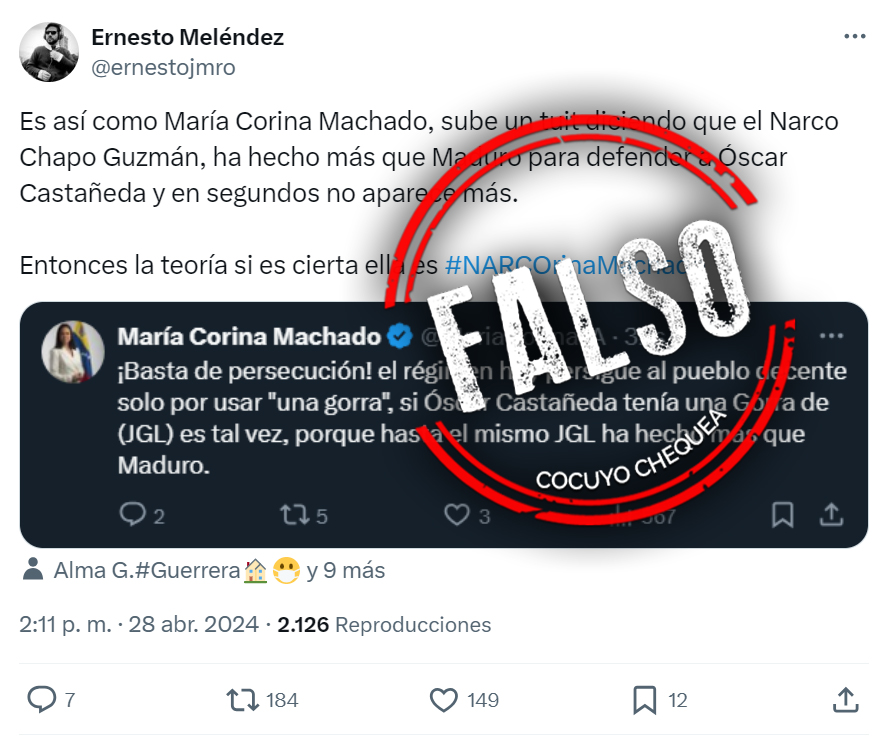Retweet the post with 184 reposts

(x=243, y=700)
